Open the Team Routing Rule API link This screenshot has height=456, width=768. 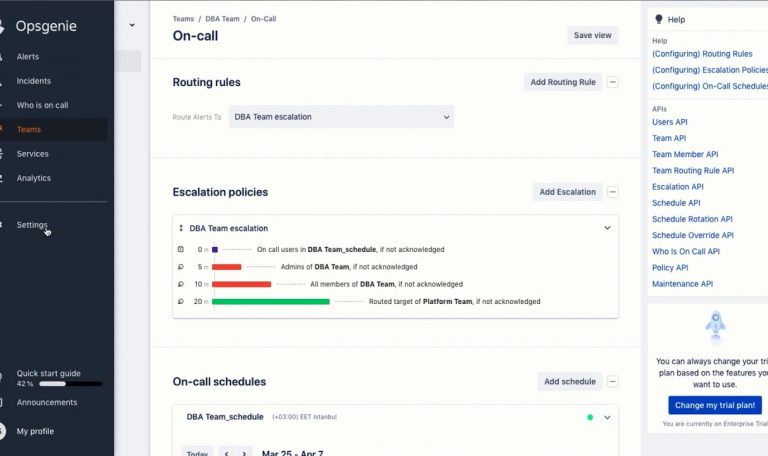pyautogui.click(x=693, y=170)
